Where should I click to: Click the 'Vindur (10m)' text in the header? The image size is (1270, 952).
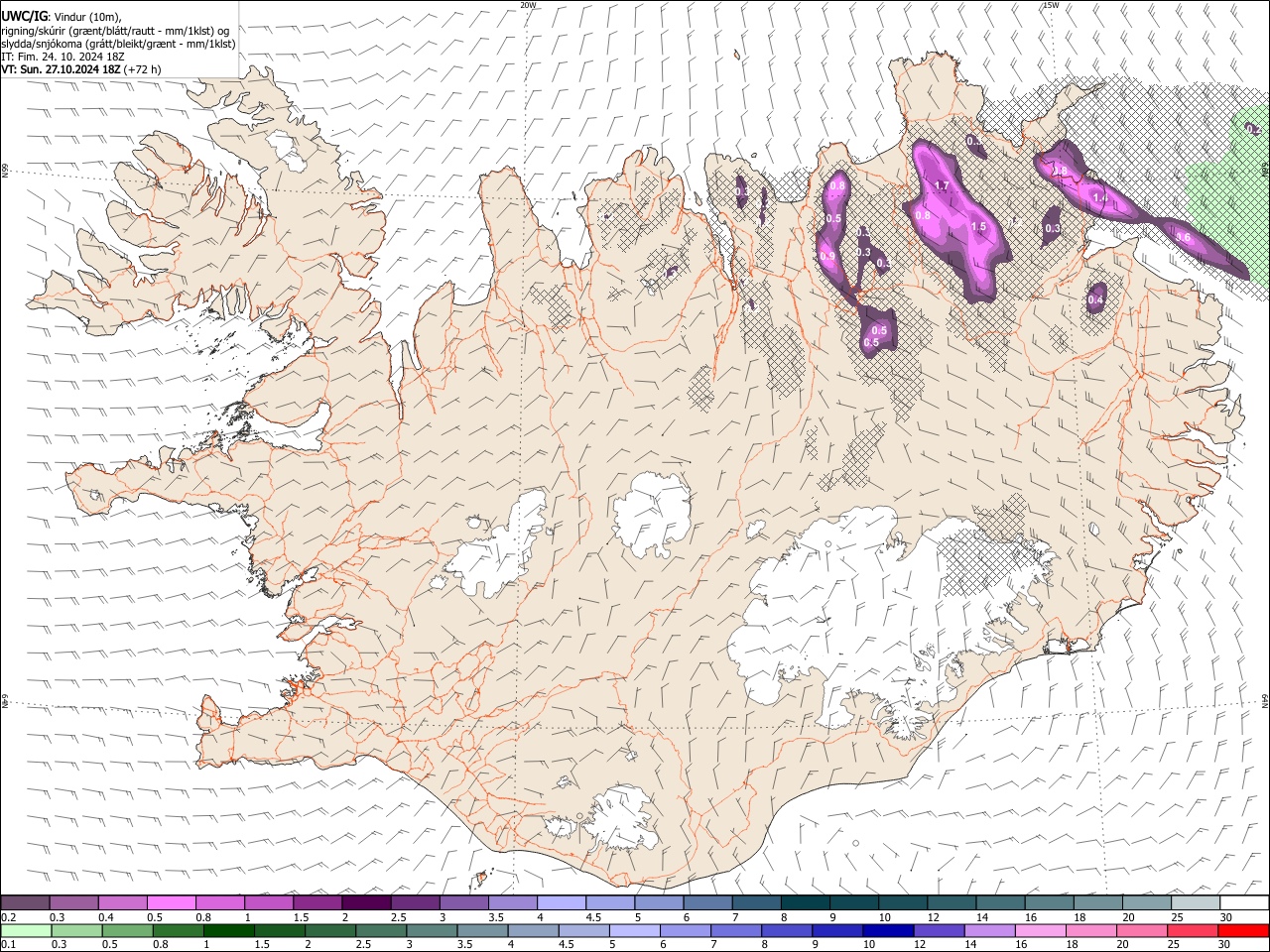coord(86,17)
